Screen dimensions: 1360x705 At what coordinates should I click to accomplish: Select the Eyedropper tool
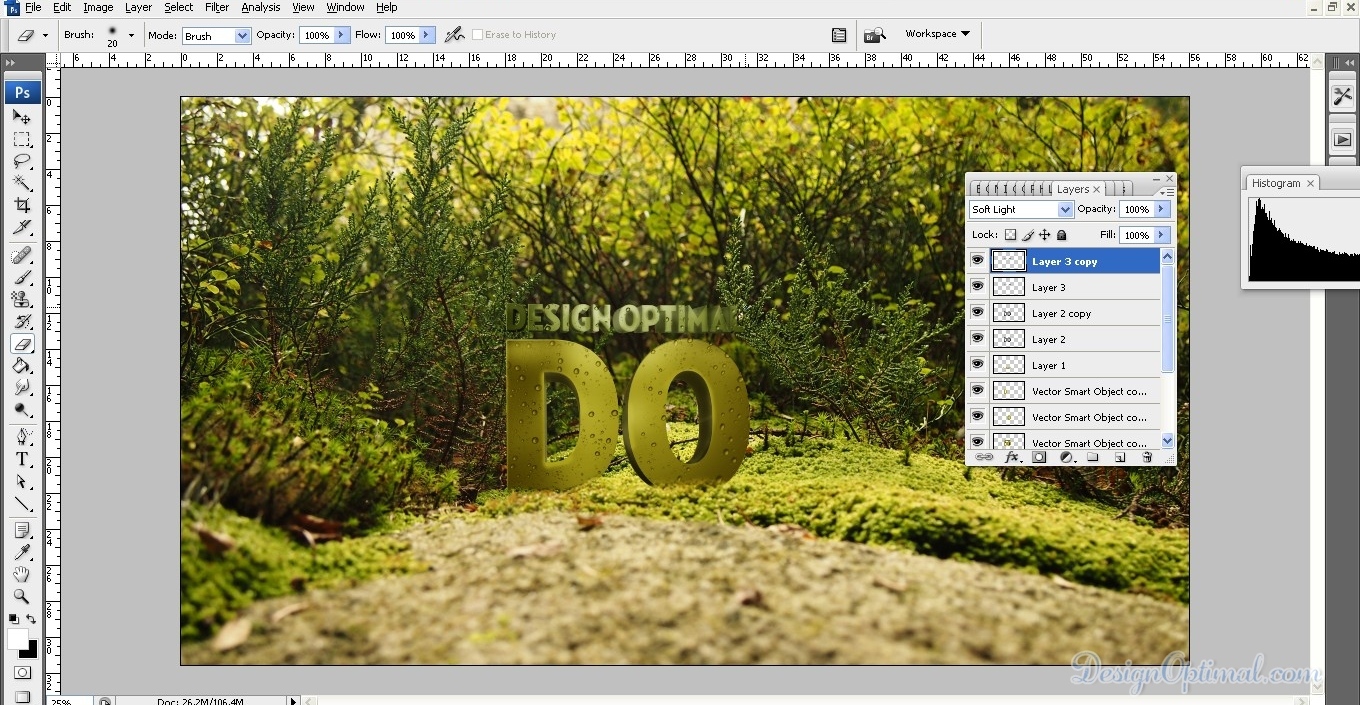click(22, 552)
